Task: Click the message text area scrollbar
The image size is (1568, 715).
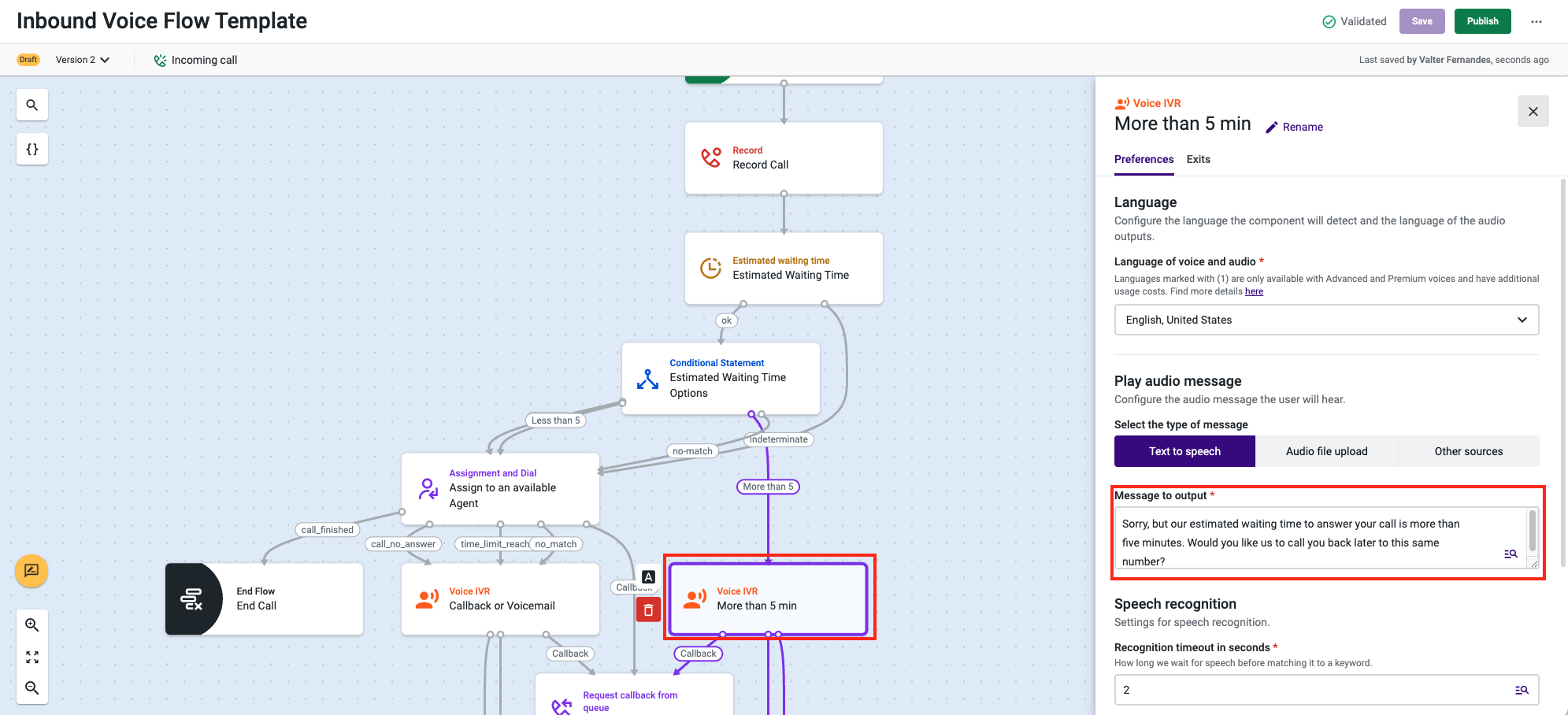Action: 1533,531
